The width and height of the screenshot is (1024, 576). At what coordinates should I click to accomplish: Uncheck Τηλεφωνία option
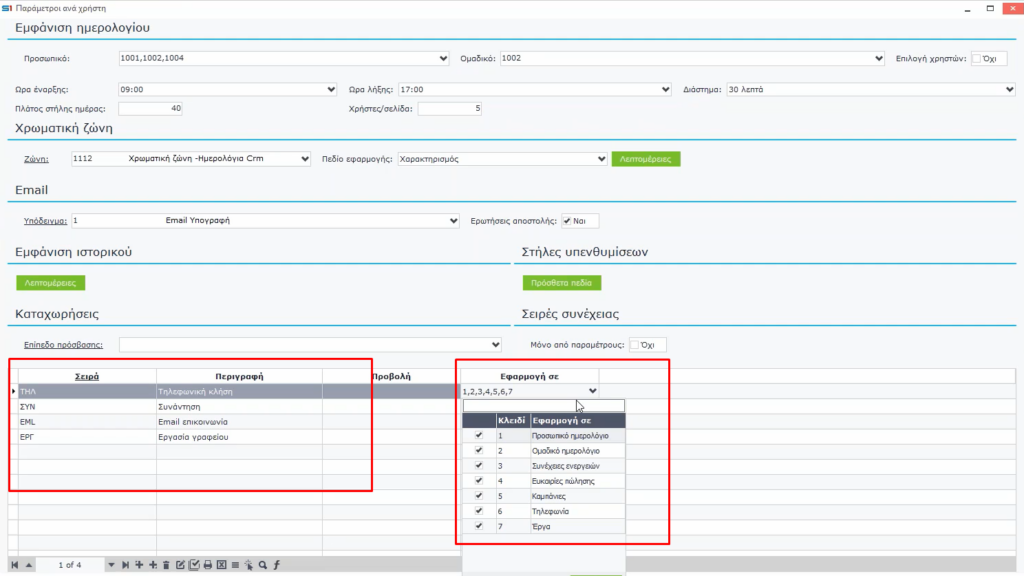479,511
